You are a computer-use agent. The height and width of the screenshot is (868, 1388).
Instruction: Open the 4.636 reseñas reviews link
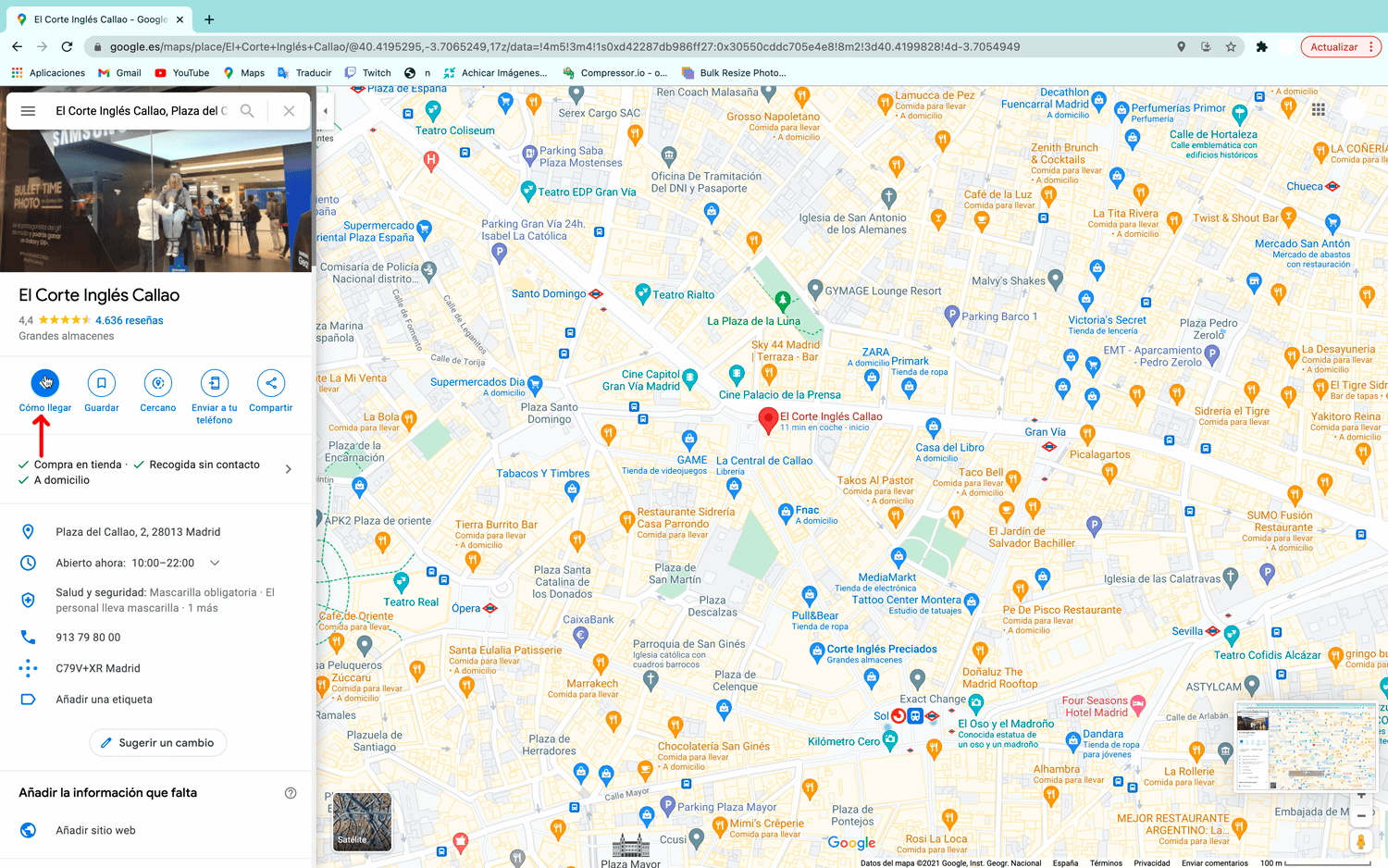click(130, 320)
